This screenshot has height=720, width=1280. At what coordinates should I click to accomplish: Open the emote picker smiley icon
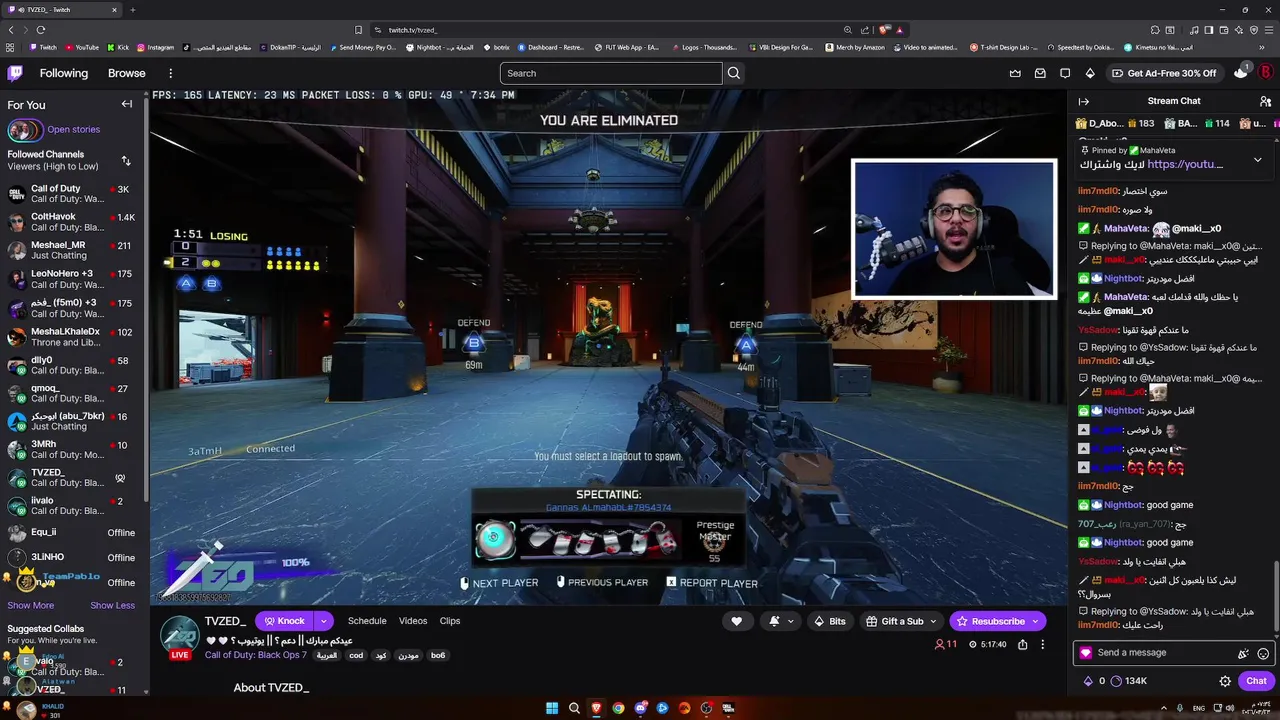pyautogui.click(x=1263, y=653)
